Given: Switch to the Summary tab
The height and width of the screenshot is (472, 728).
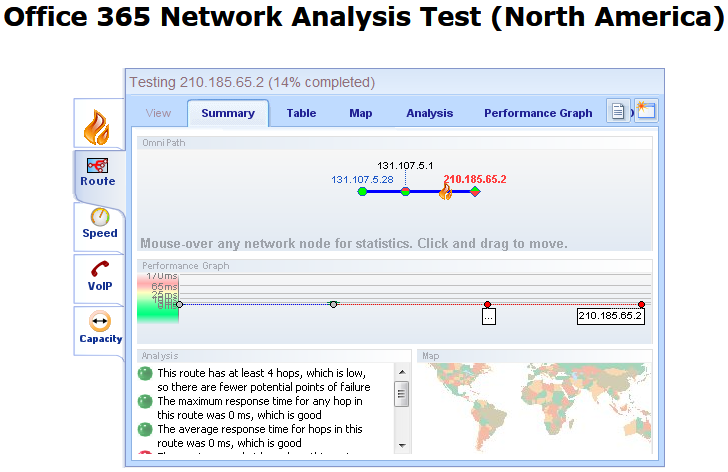Looking at the screenshot, I should click(x=228, y=113).
